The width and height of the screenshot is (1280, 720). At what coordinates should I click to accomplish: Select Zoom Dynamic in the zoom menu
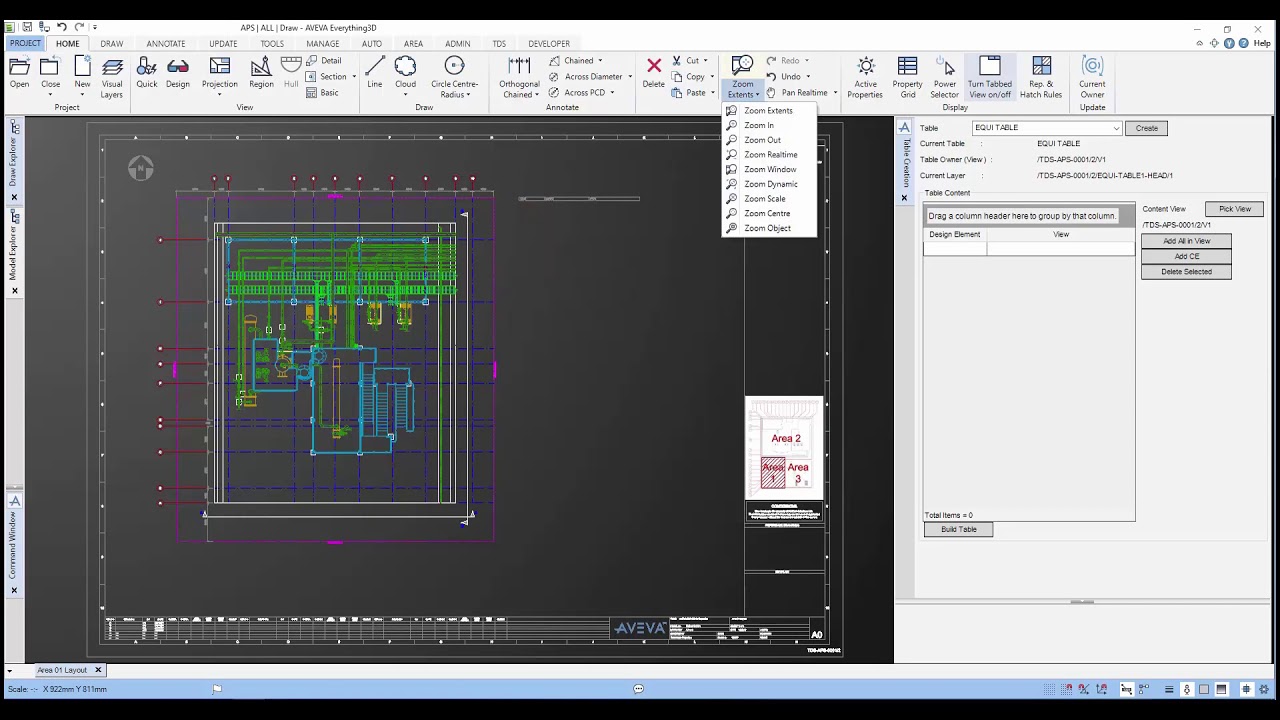[x=769, y=184]
